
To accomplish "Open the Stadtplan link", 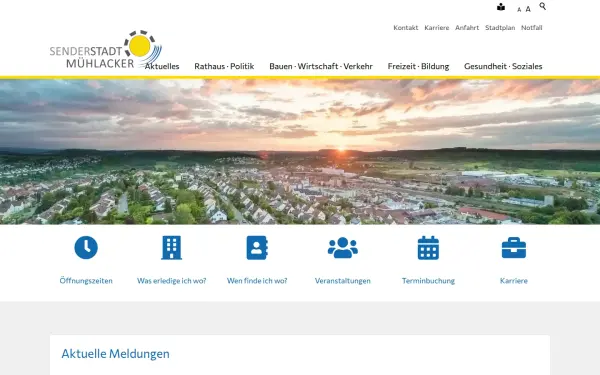I will (500, 28).
